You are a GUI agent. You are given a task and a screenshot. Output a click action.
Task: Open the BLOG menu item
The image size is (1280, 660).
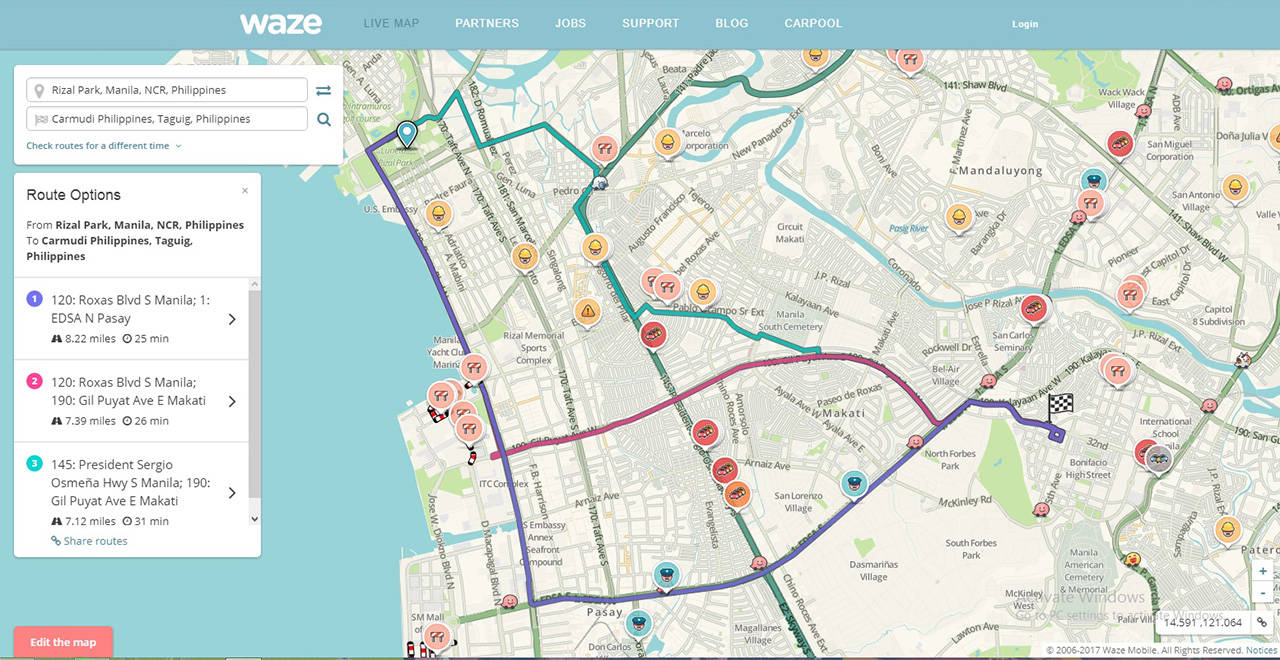tap(732, 23)
